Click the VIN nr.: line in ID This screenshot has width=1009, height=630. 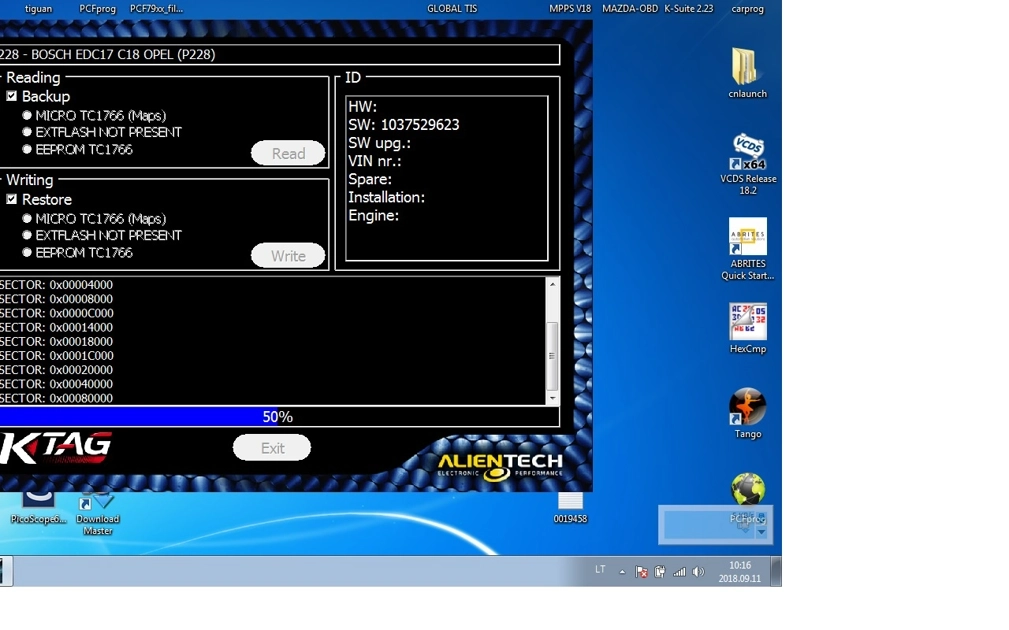click(375, 161)
